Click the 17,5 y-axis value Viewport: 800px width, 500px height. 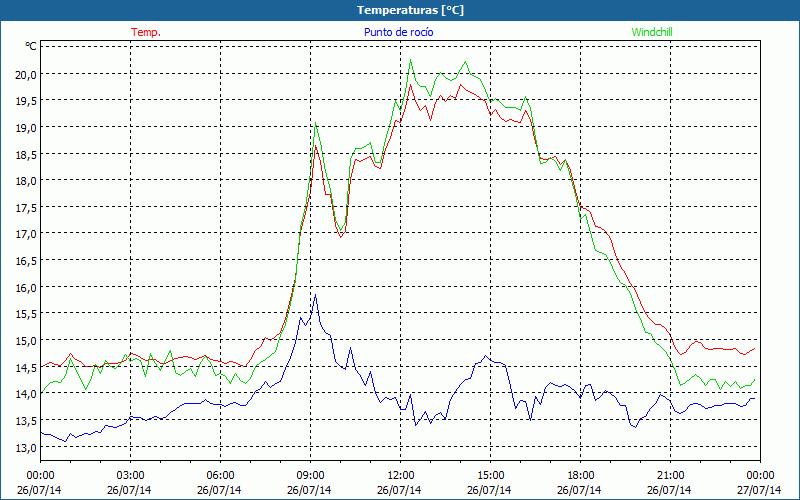click(x=26, y=208)
